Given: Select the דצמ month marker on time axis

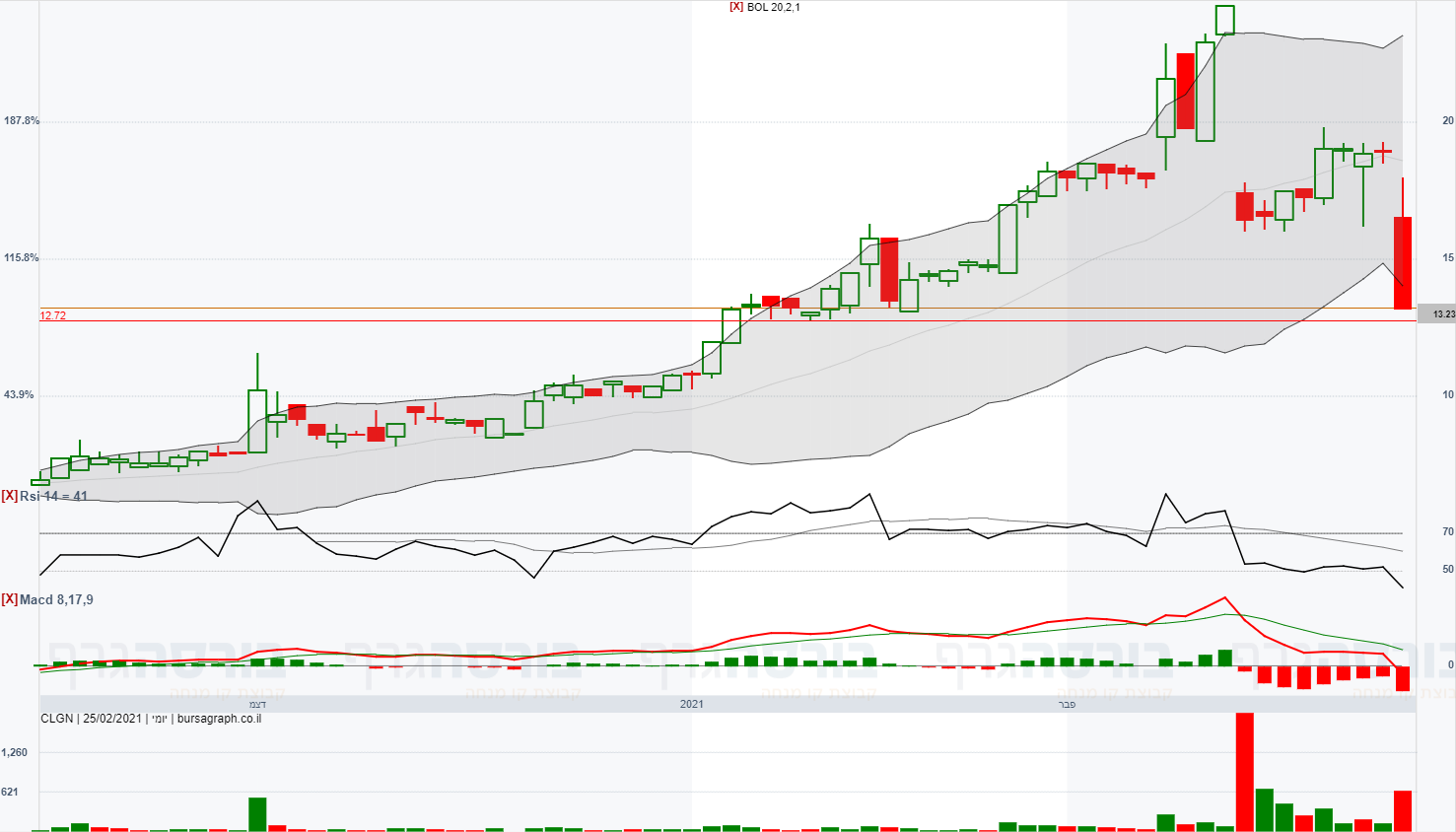Looking at the screenshot, I should (257, 704).
